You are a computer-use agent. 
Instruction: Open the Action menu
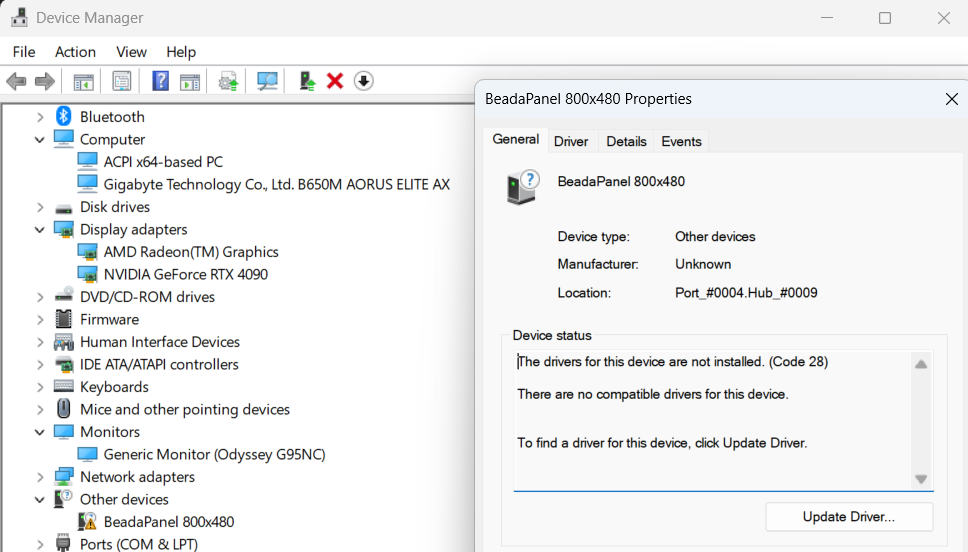pyautogui.click(x=75, y=52)
